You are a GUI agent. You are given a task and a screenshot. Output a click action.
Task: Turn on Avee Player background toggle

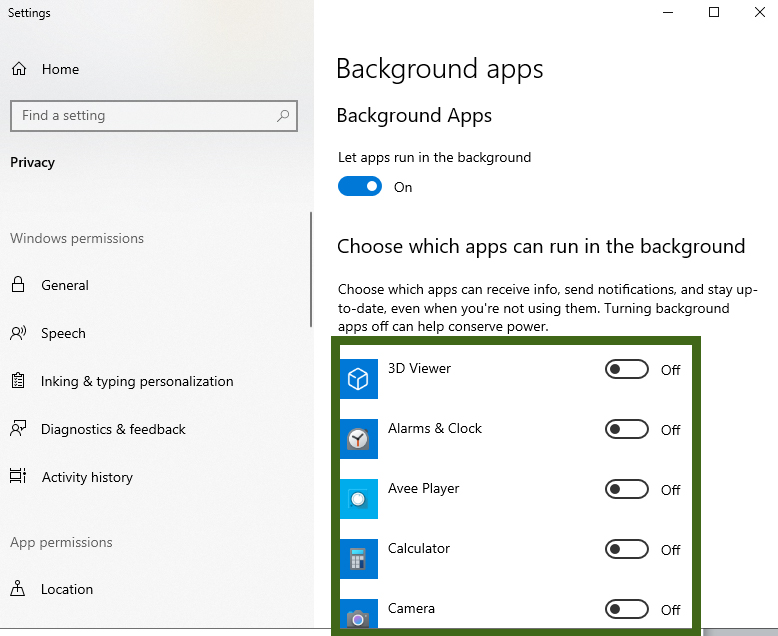[x=627, y=490]
